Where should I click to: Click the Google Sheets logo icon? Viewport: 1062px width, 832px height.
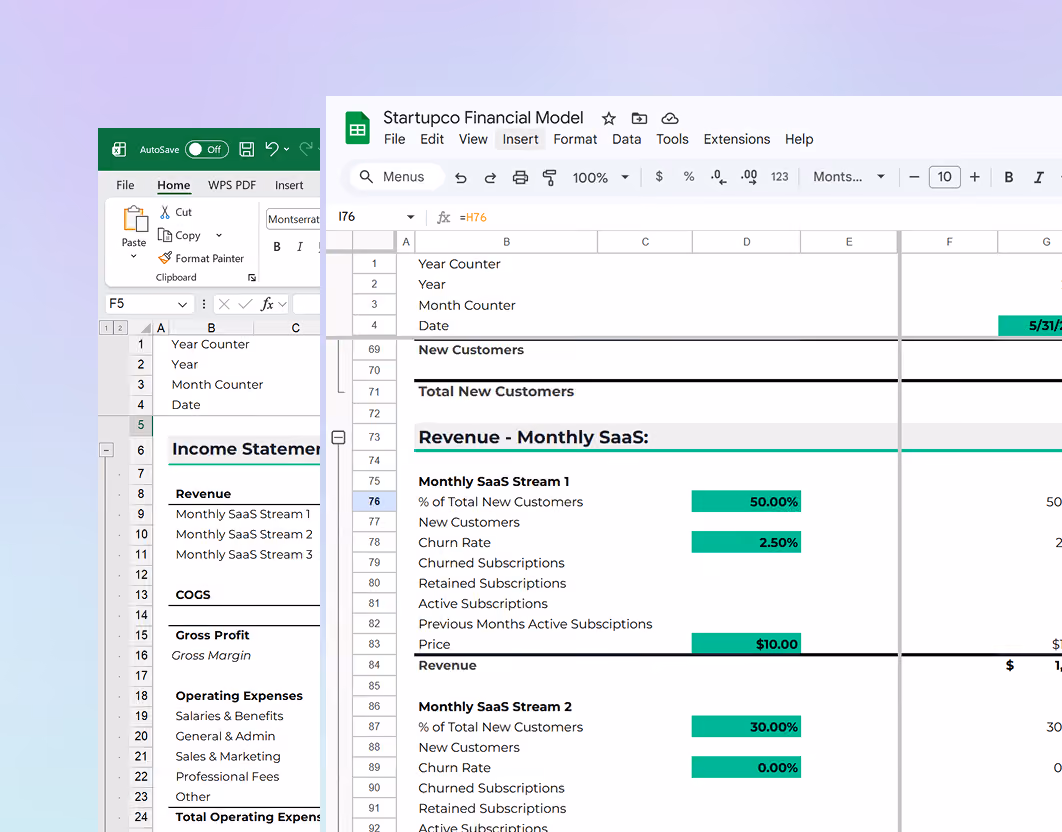pyautogui.click(x=357, y=128)
